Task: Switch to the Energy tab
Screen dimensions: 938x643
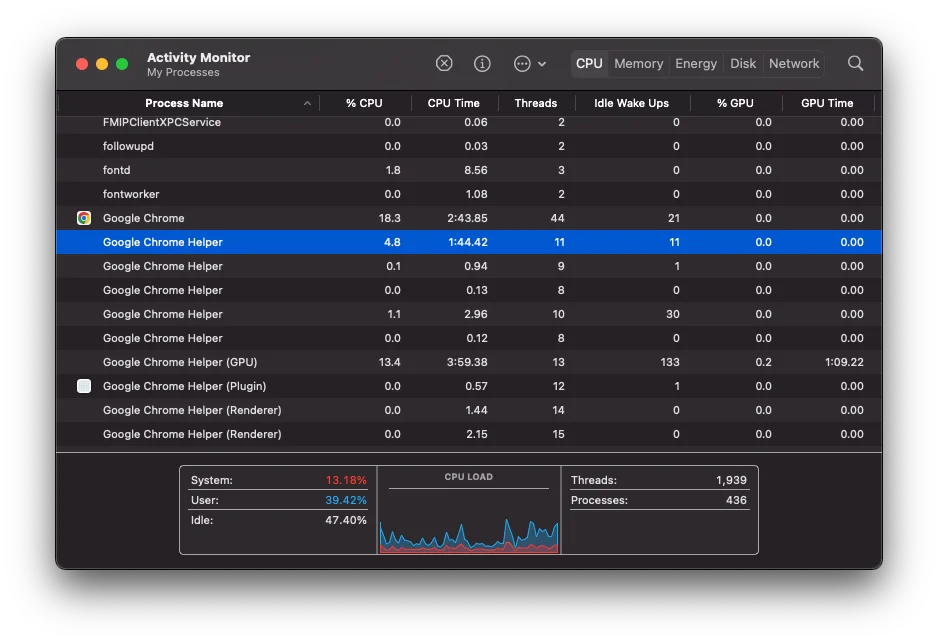Action: (696, 63)
